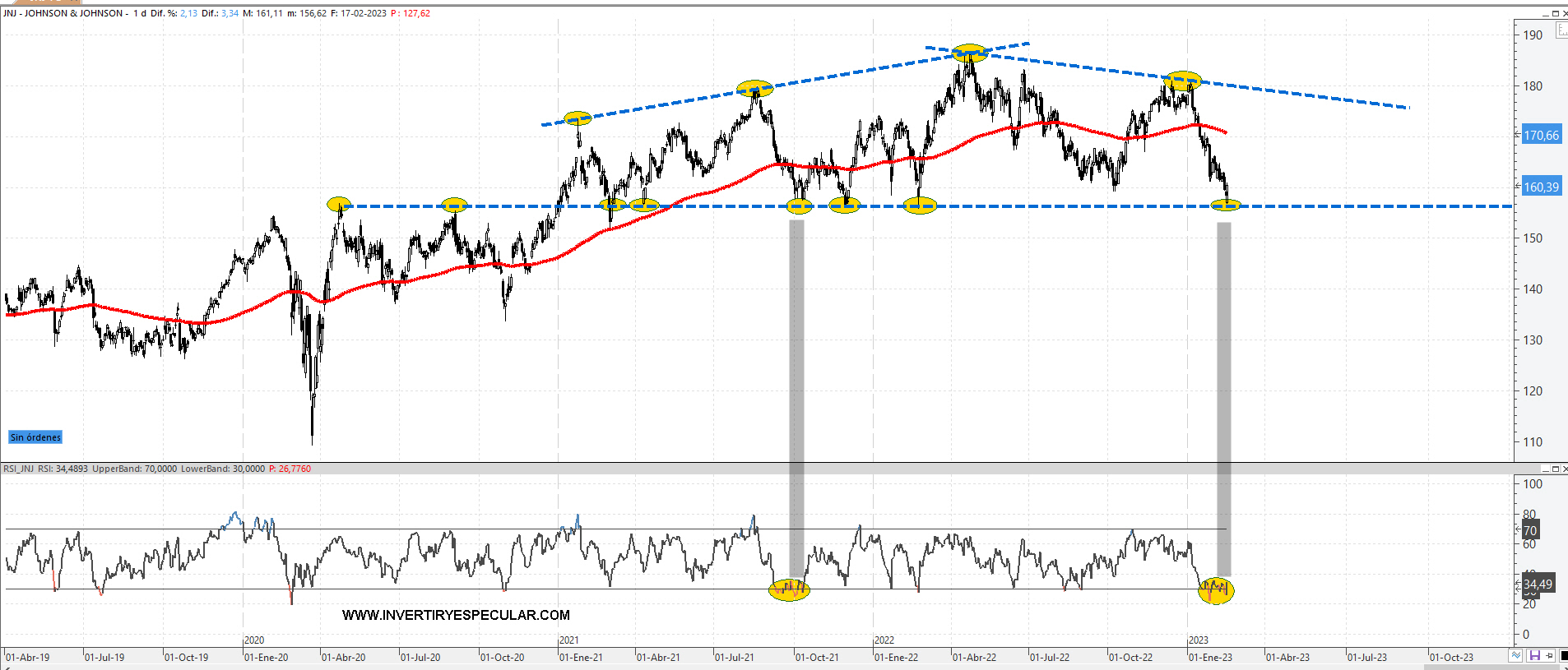Select the JNJ - Johnson & Johnson chart title
Viewport: 1568px width, 670px height.
[63, 13]
